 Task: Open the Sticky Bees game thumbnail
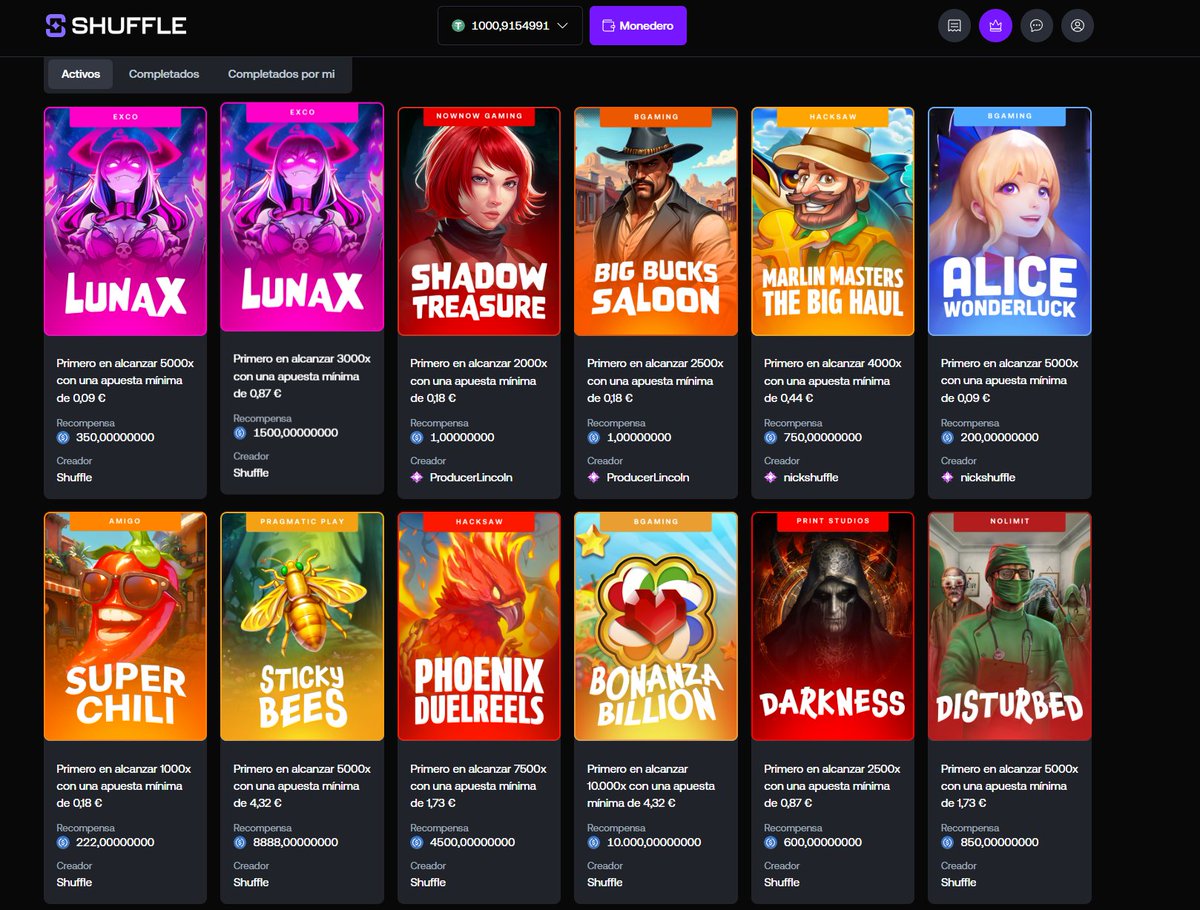pyautogui.click(x=302, y=626)
